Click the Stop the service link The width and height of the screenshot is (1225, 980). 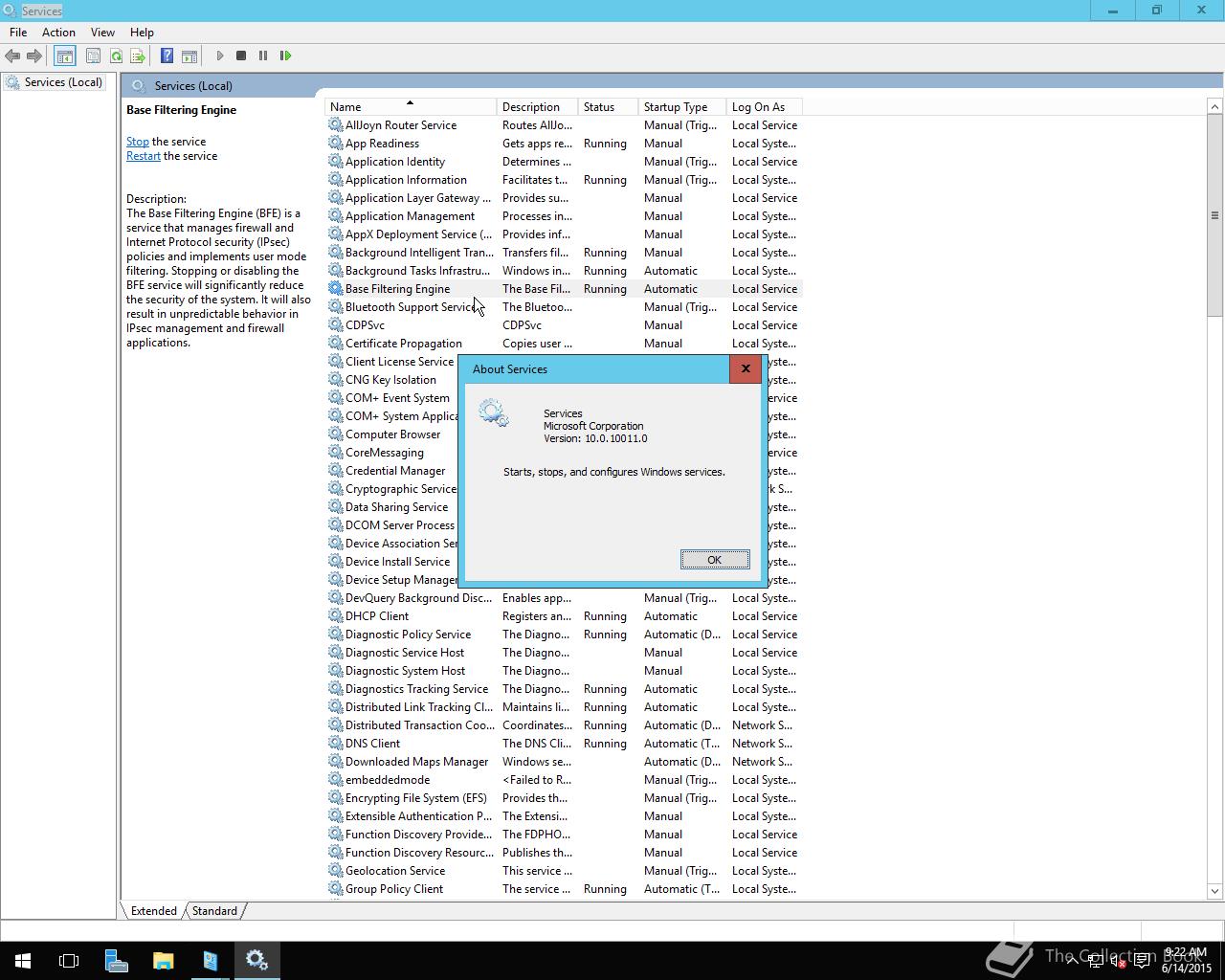tap(138, 142)
